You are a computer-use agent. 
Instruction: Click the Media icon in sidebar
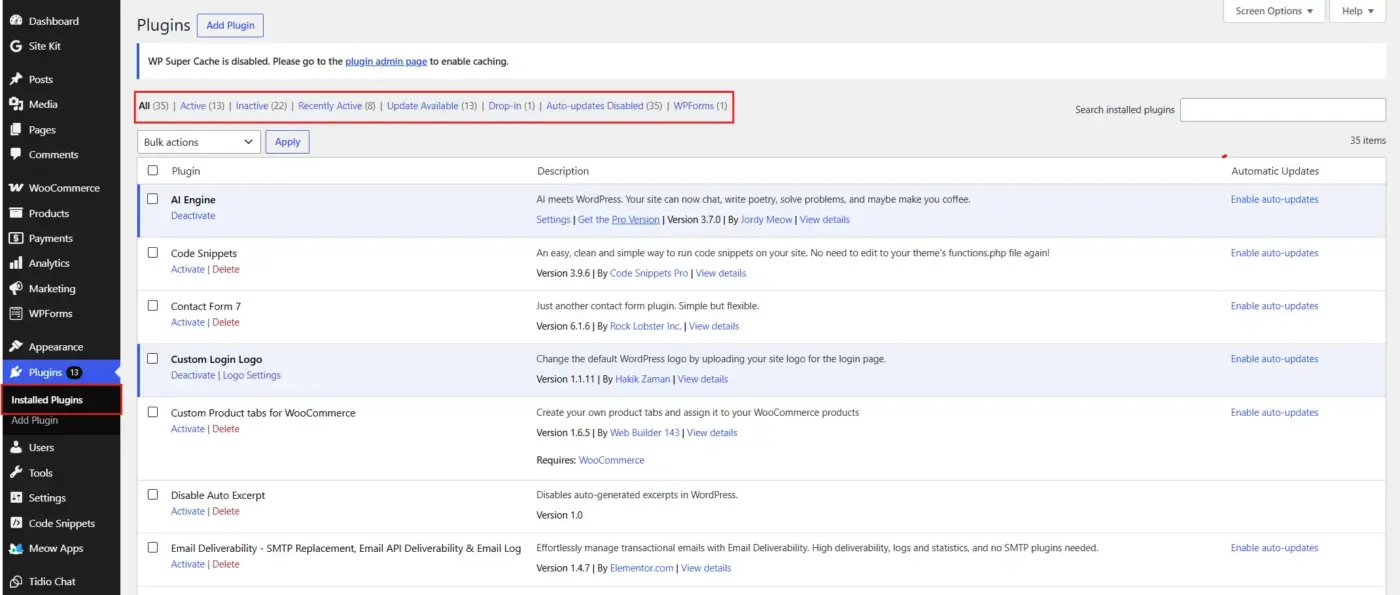click(x=16, y=104)
